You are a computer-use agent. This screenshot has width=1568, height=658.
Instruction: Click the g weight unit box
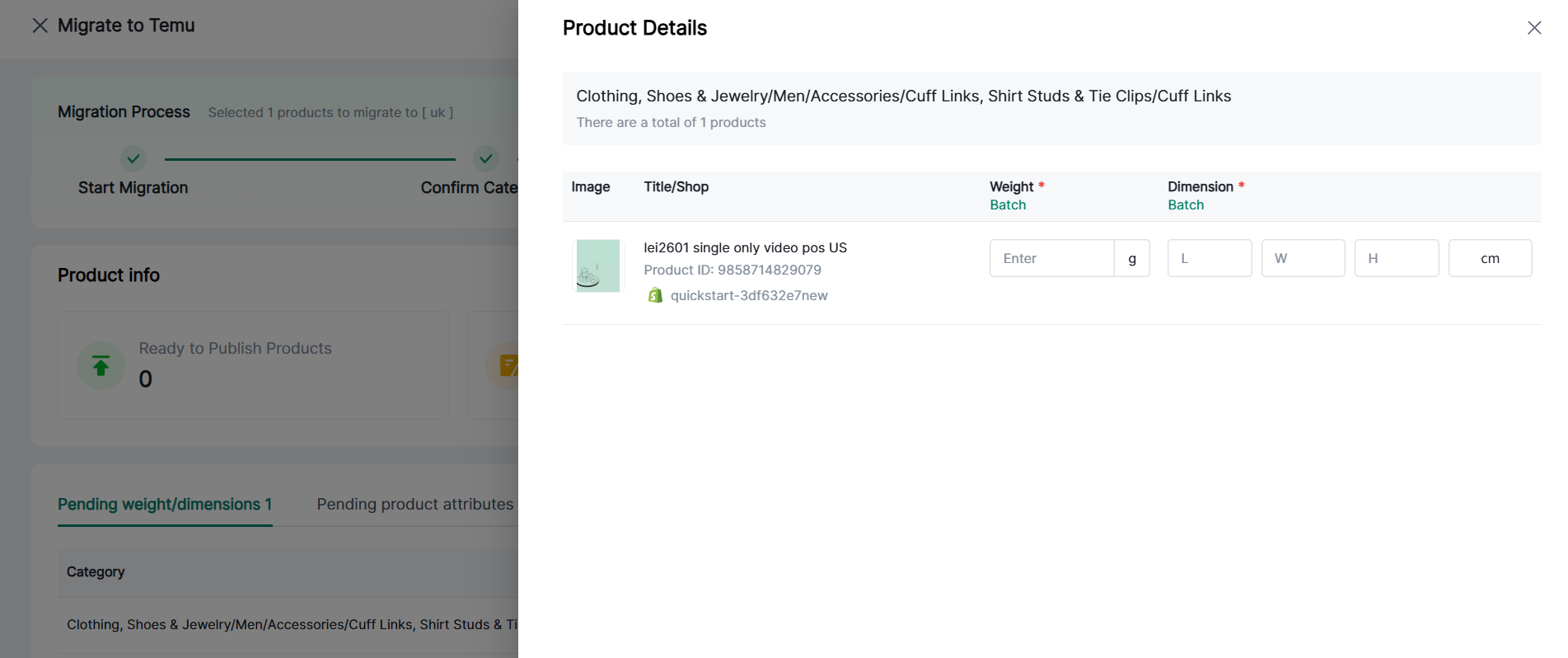point(1131,258)
